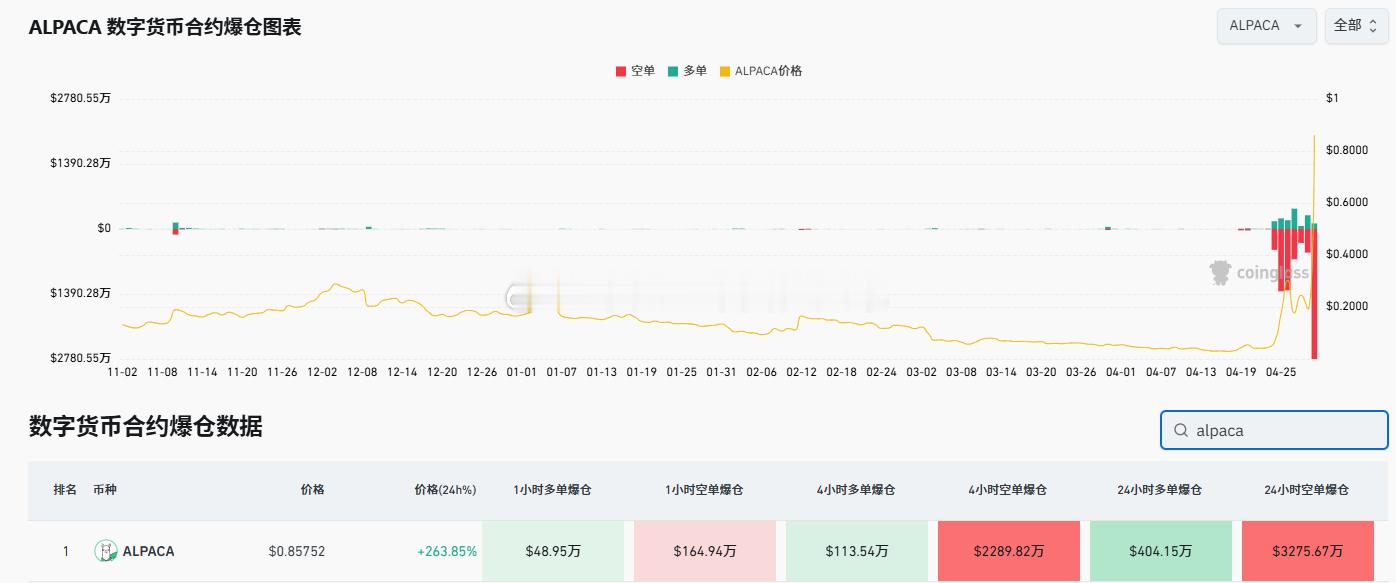The height and width of the screenshot is (583, 1396).
Task: Click the red 空单 legend swatch
Action: point(621,71)
